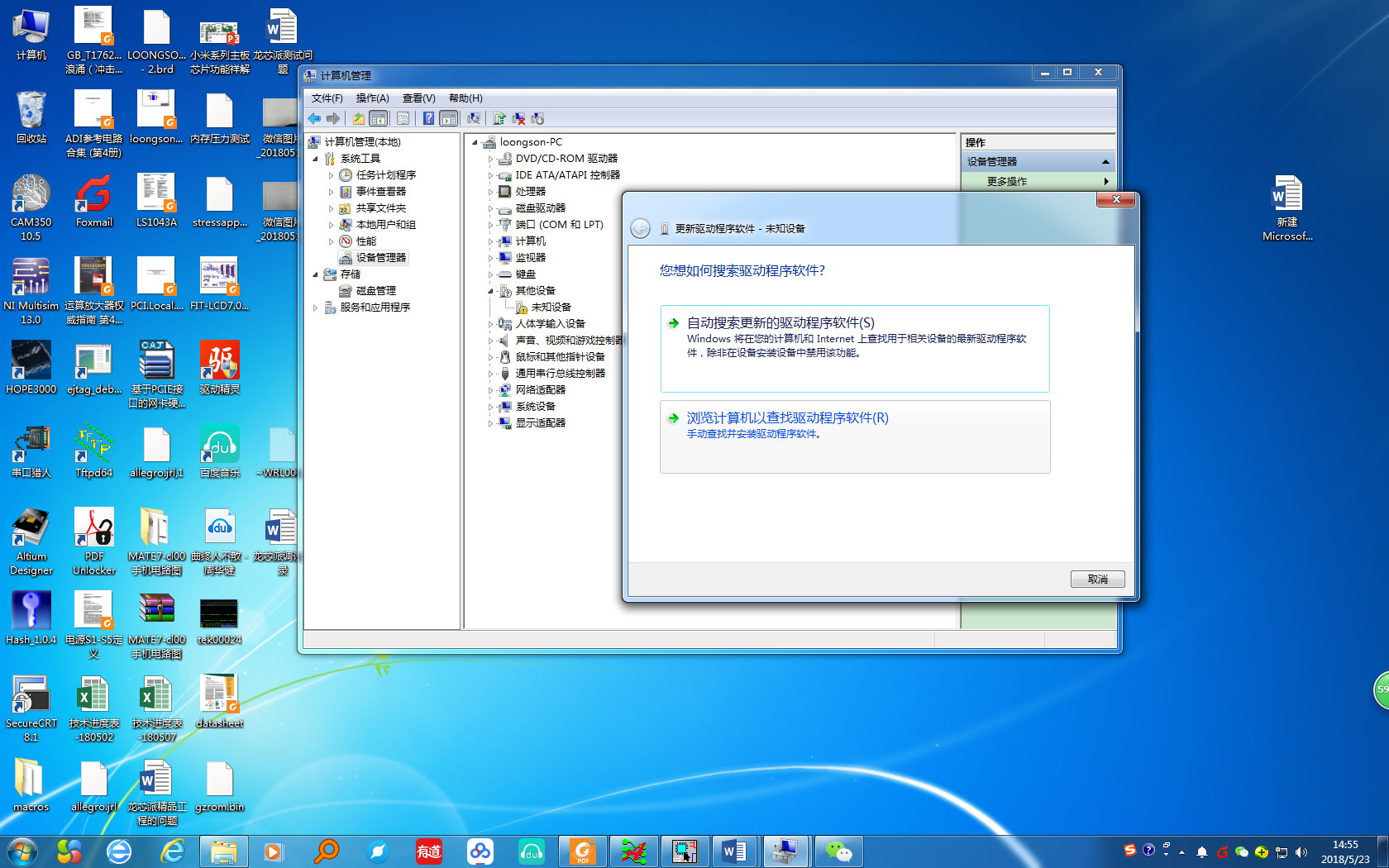Select 显示适配器 device category
This screenshot has width=1389, height=868.
(540, 423)
